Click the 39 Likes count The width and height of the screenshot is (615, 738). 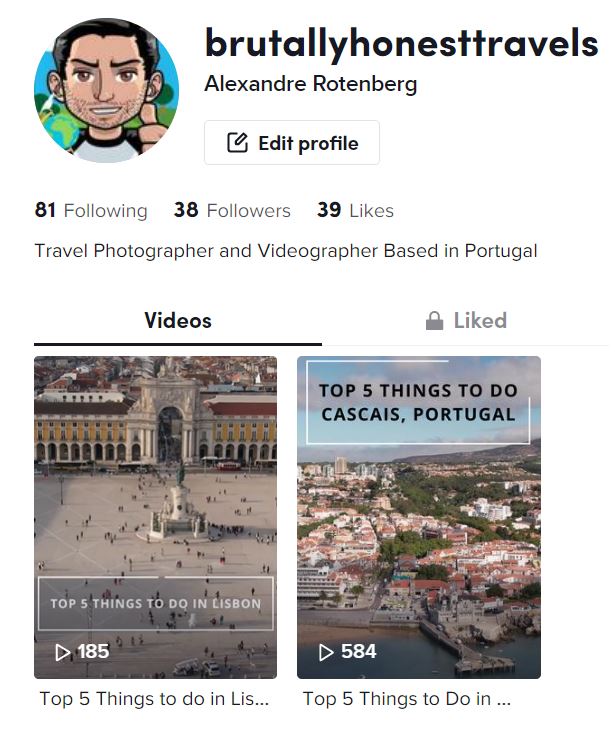pos(355,211)
